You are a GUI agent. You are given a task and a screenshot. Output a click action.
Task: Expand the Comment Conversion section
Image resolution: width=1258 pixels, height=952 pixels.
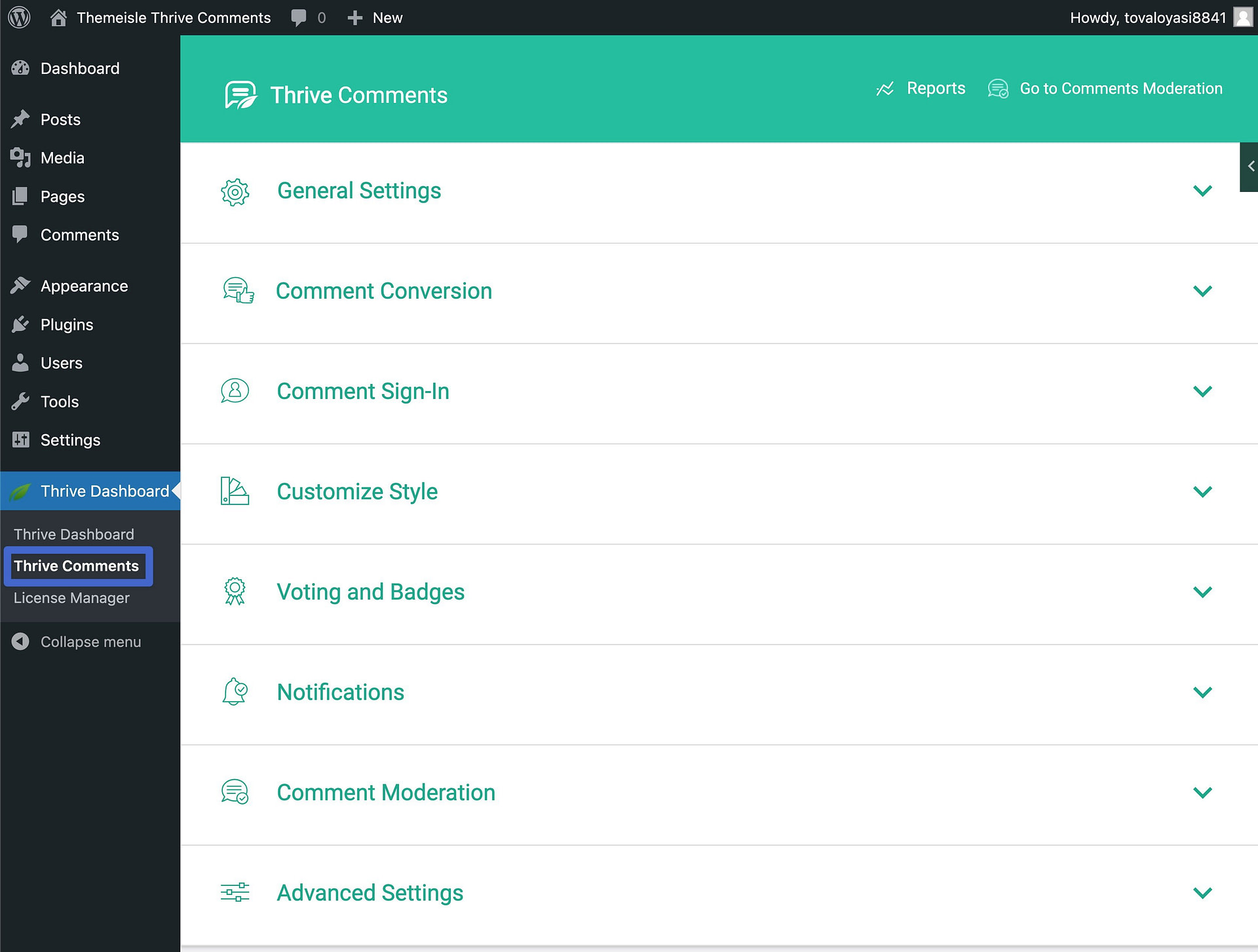tap(1201, 291)
